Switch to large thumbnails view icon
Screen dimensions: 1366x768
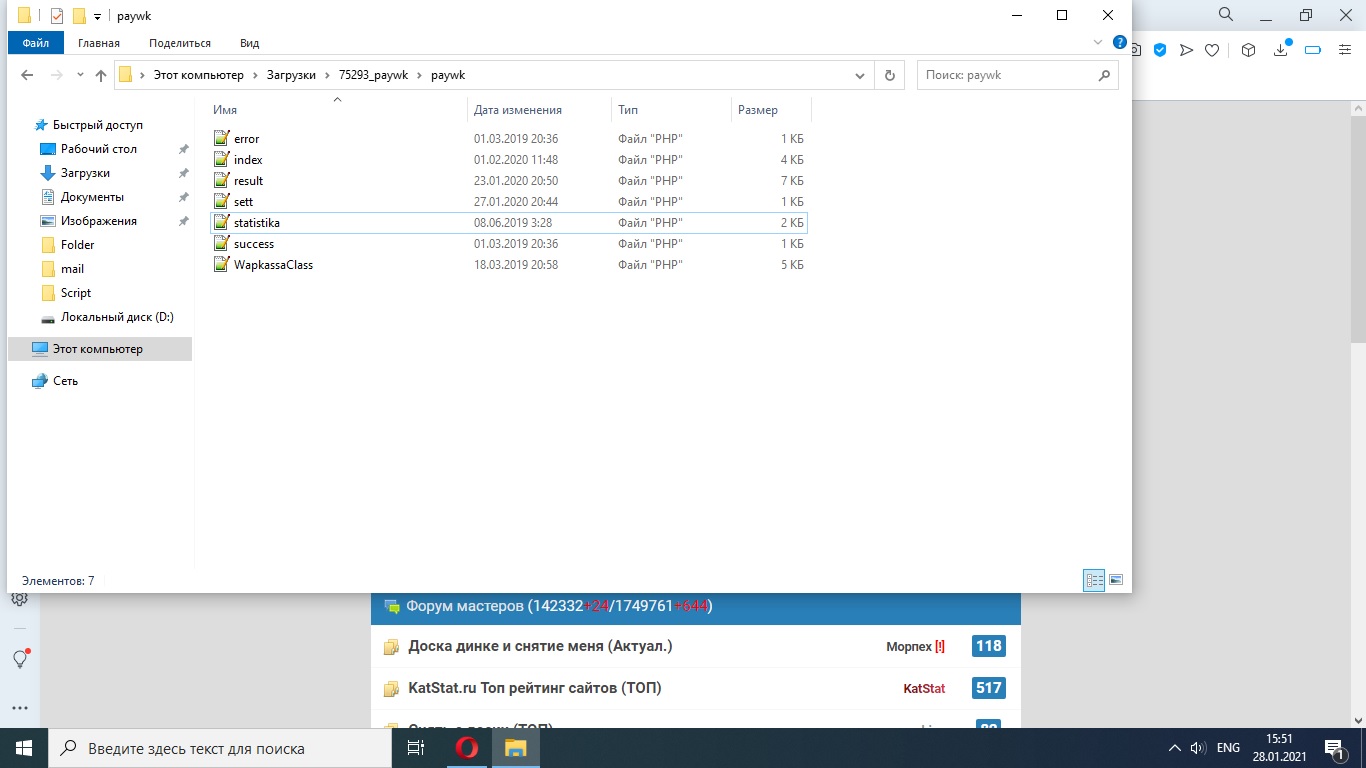click(1116, 580)
